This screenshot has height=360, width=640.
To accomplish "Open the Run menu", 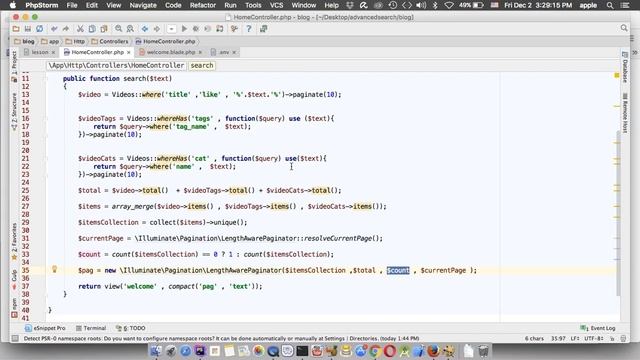I will pyautogui.click(x=230, y=5).
